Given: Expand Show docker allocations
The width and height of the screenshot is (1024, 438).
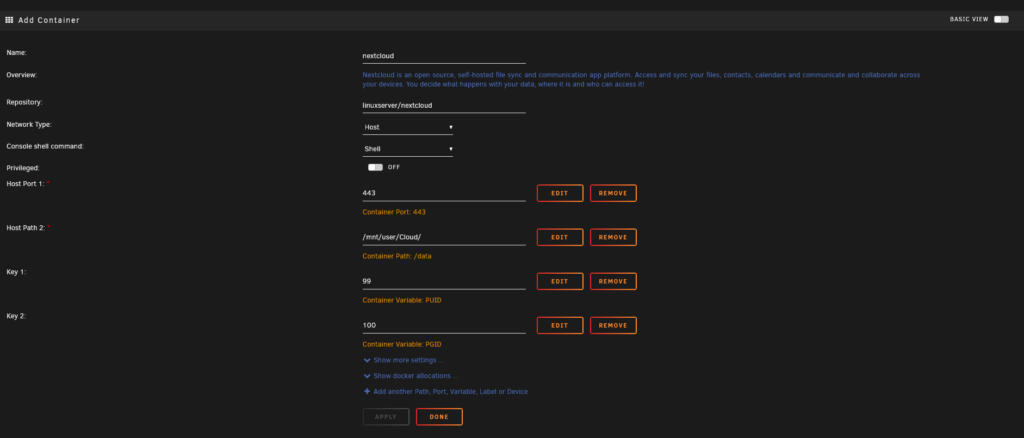Looking at the screenshot, I should 415,376.
